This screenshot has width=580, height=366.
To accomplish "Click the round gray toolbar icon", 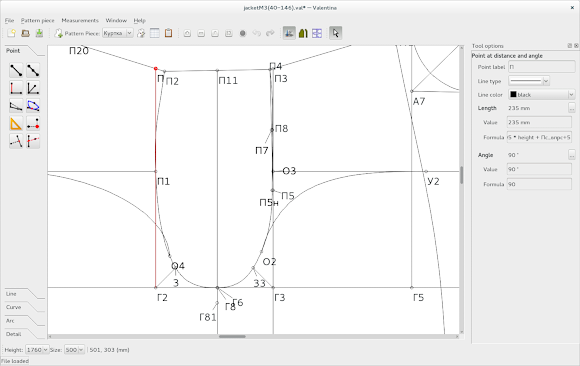I will 243,33.
